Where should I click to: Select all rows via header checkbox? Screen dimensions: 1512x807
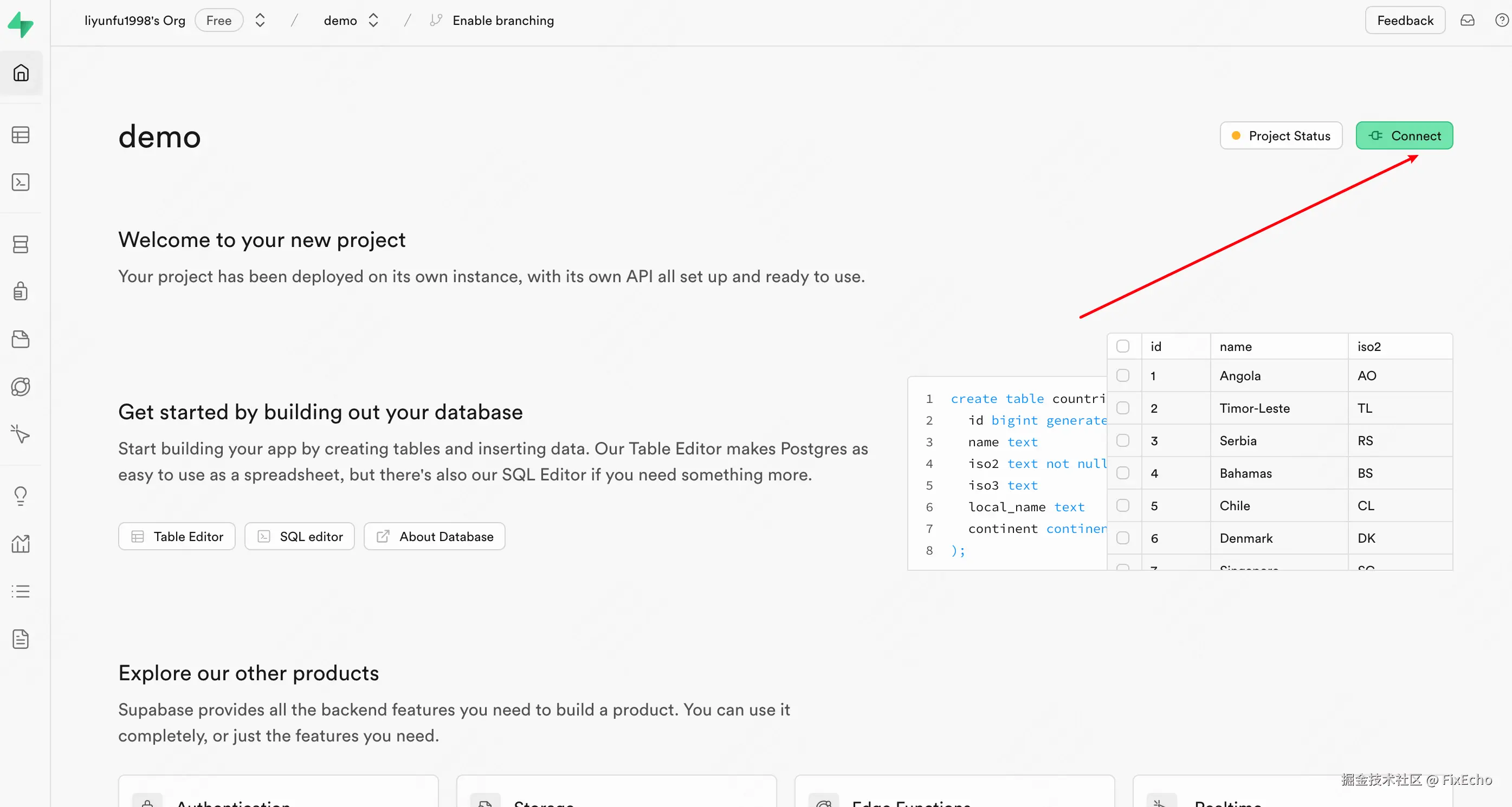[x=1122, y=346]
